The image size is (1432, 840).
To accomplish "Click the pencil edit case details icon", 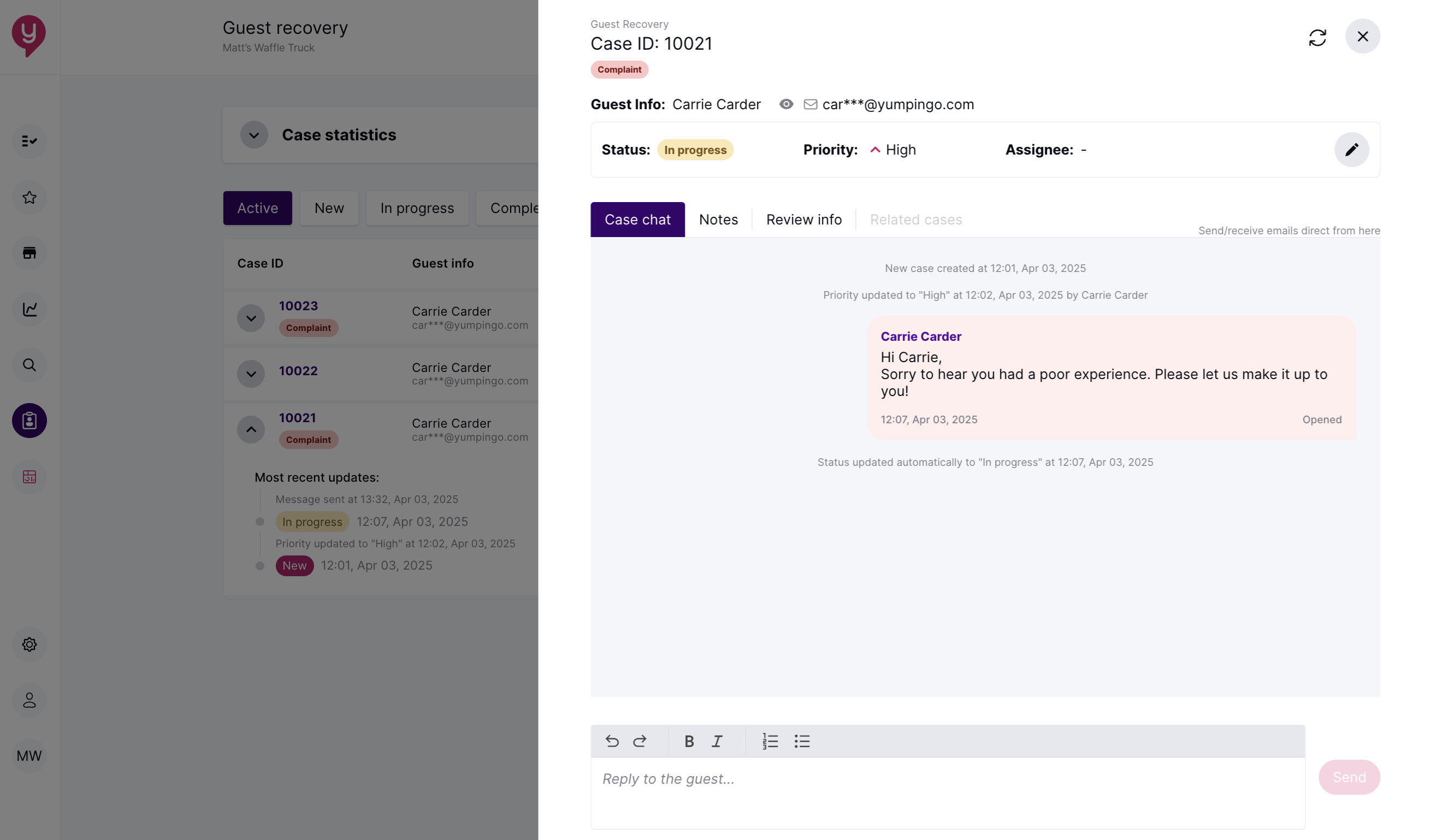I will 1351,150.
